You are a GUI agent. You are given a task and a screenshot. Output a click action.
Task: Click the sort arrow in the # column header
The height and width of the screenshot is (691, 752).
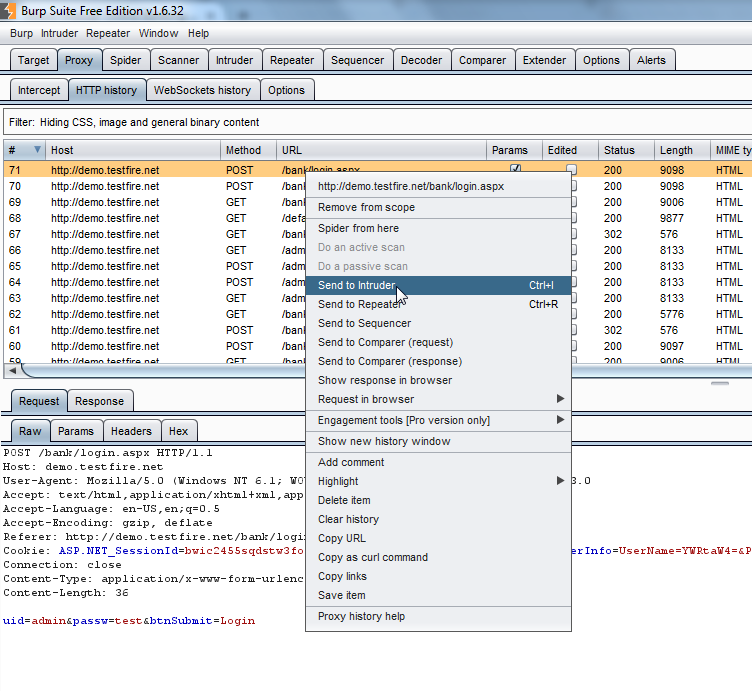38,150
